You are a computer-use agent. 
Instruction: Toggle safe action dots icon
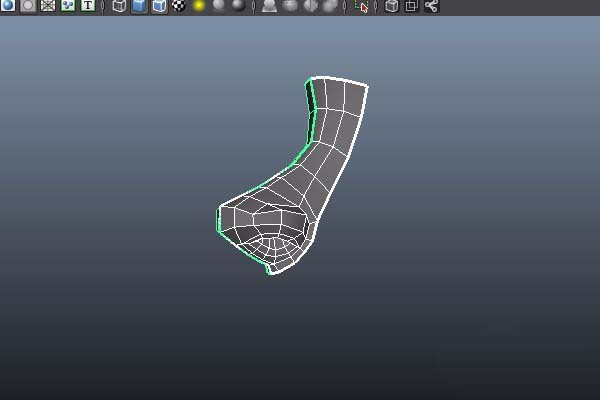pyautogui.click(x=68, y=5)
